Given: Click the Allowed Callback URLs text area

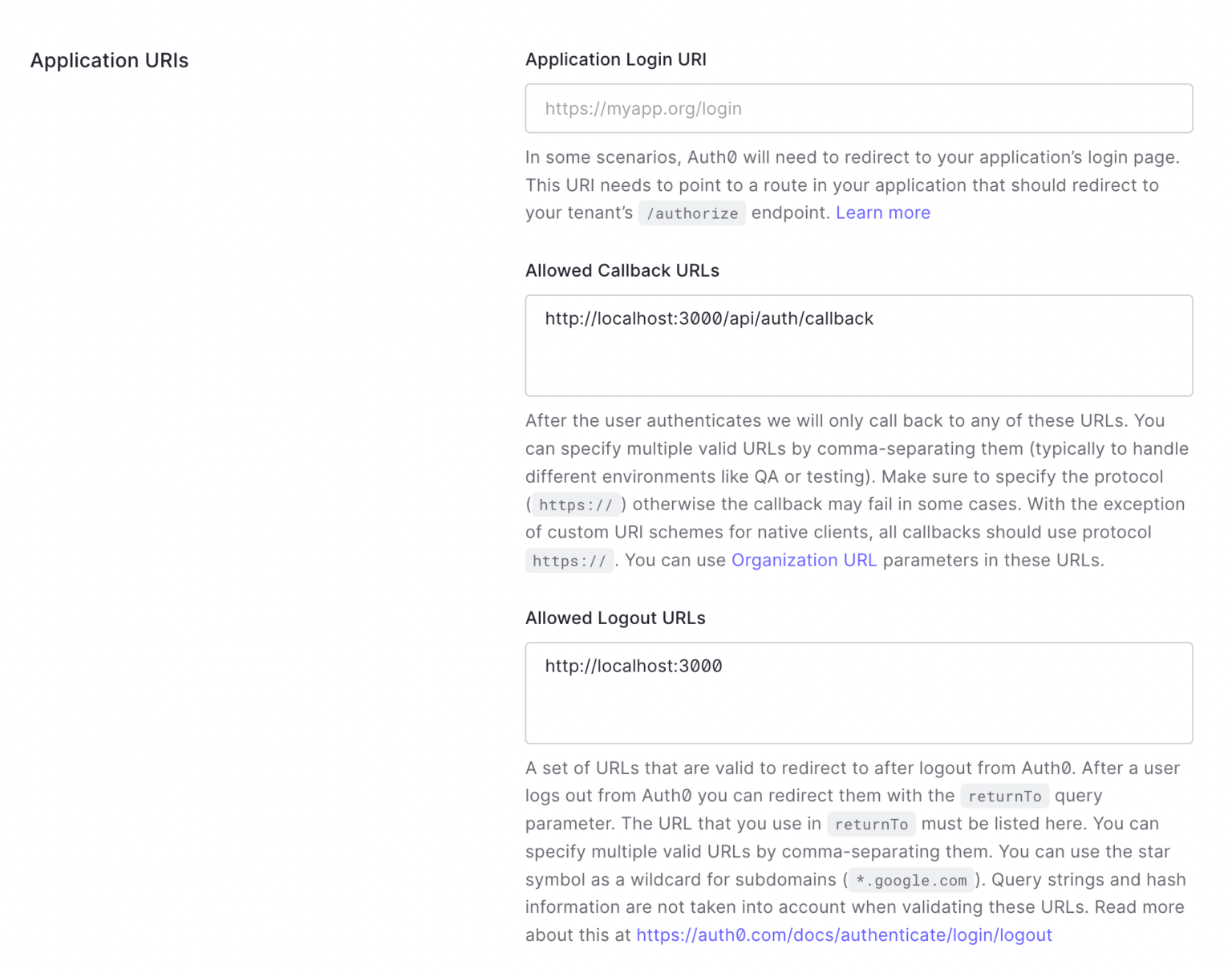Looking at the screenshot, I should [x=858, y=345].
